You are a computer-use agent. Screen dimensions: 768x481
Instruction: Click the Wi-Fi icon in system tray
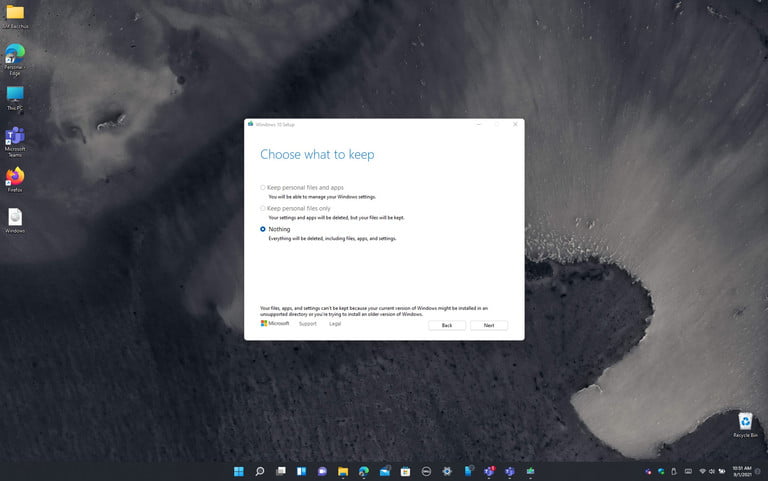tap(702, 471)
